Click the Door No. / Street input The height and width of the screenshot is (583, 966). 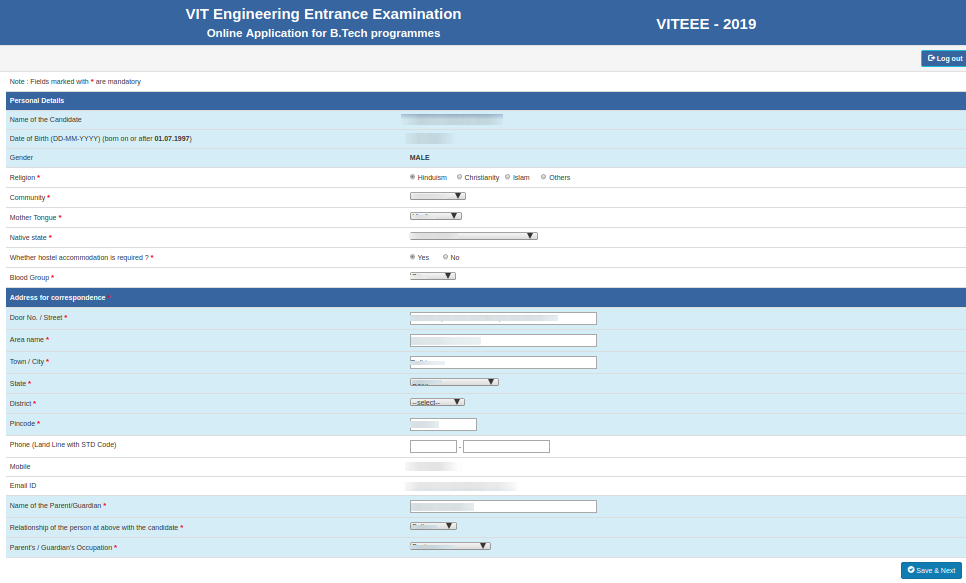pos(503,318)
